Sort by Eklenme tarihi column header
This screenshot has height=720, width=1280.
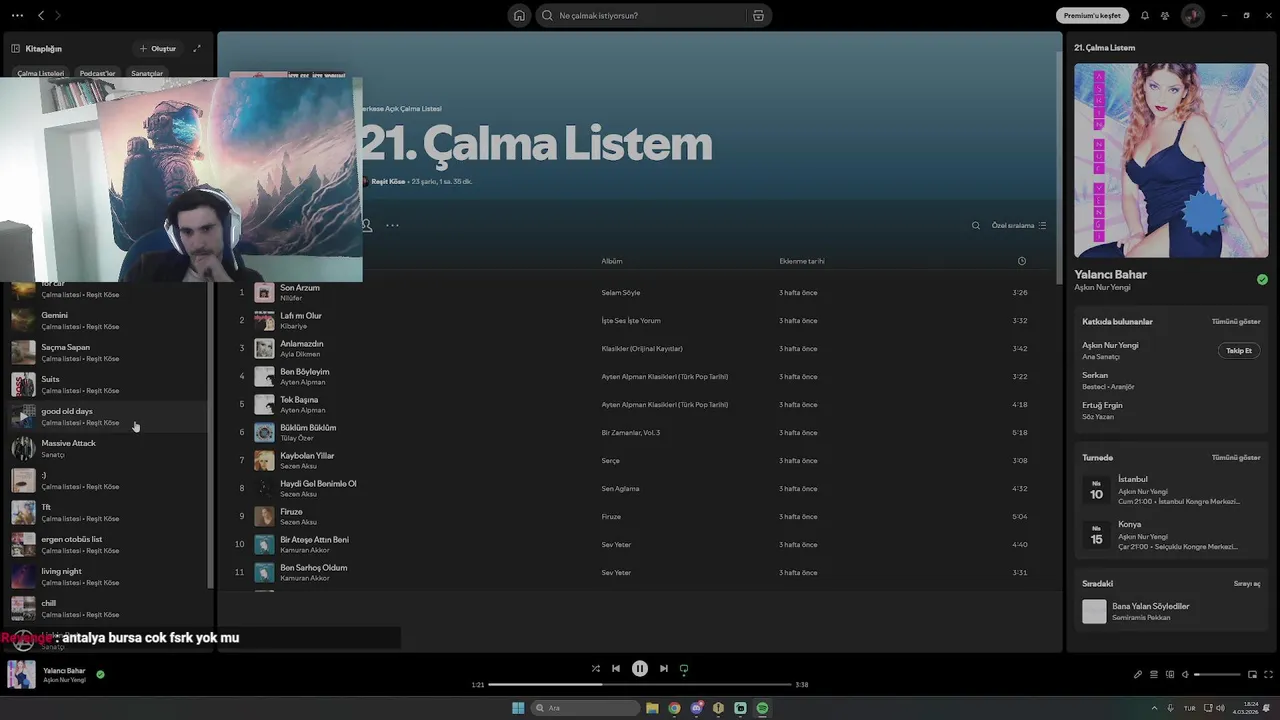point(802,261)
